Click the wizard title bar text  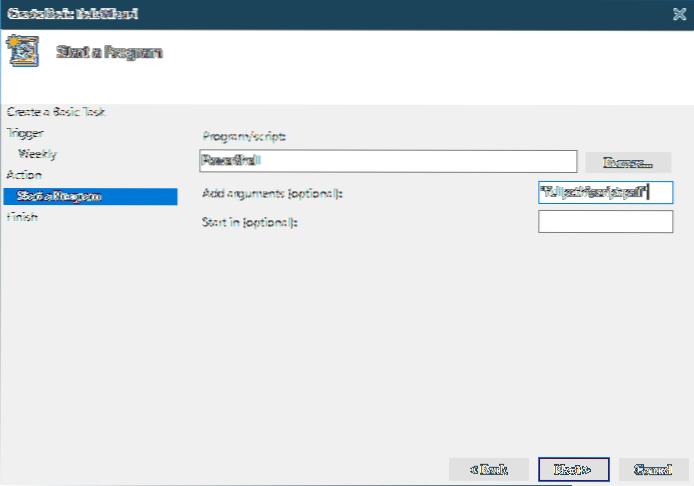(x=73, y=14)
